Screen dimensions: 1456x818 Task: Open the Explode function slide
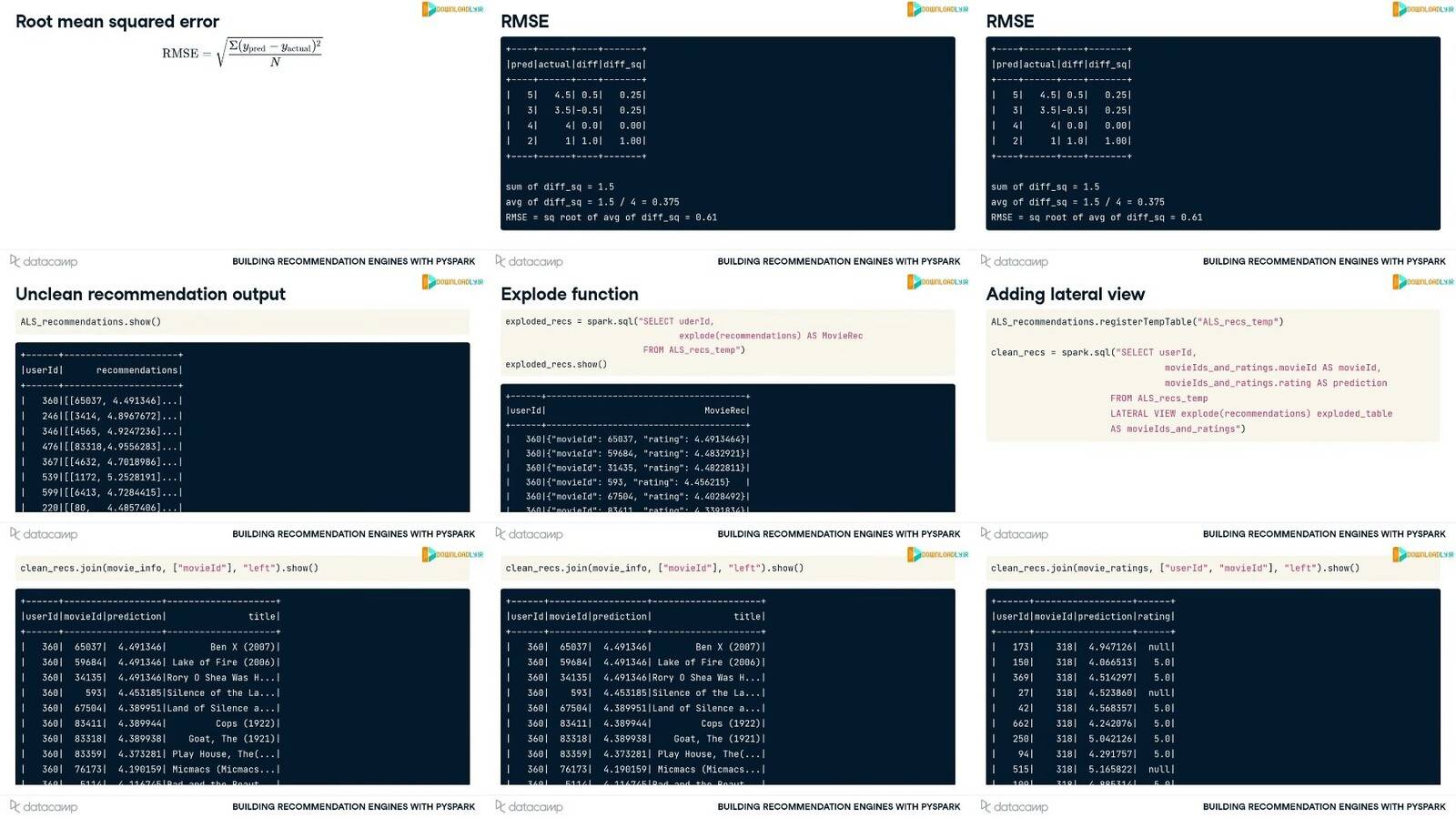pos(728,409)
